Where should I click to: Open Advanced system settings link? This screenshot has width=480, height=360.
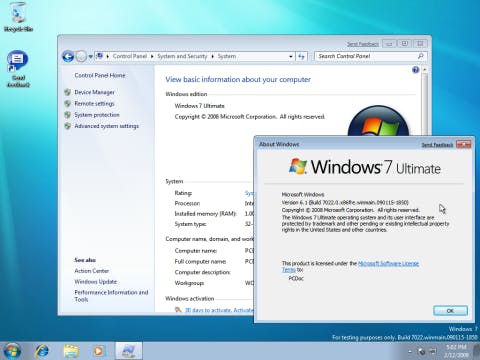tap(106, 126)
